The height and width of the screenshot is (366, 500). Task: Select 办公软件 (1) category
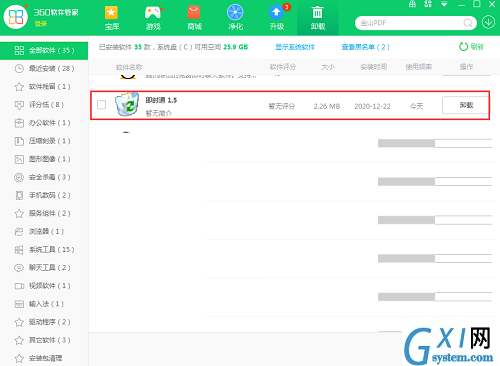tap(44, 123)
